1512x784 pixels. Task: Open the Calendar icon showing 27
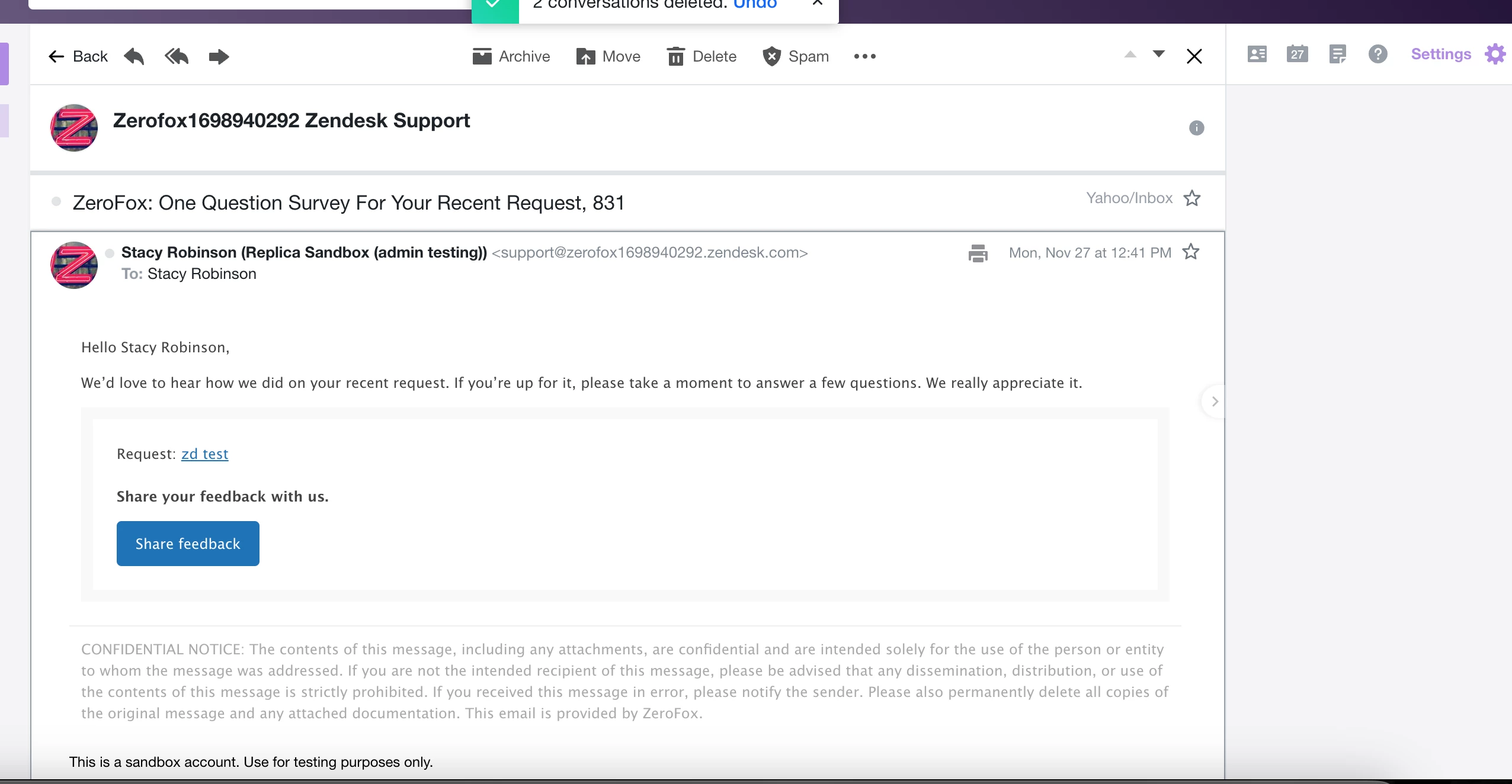coord(1297,54)
